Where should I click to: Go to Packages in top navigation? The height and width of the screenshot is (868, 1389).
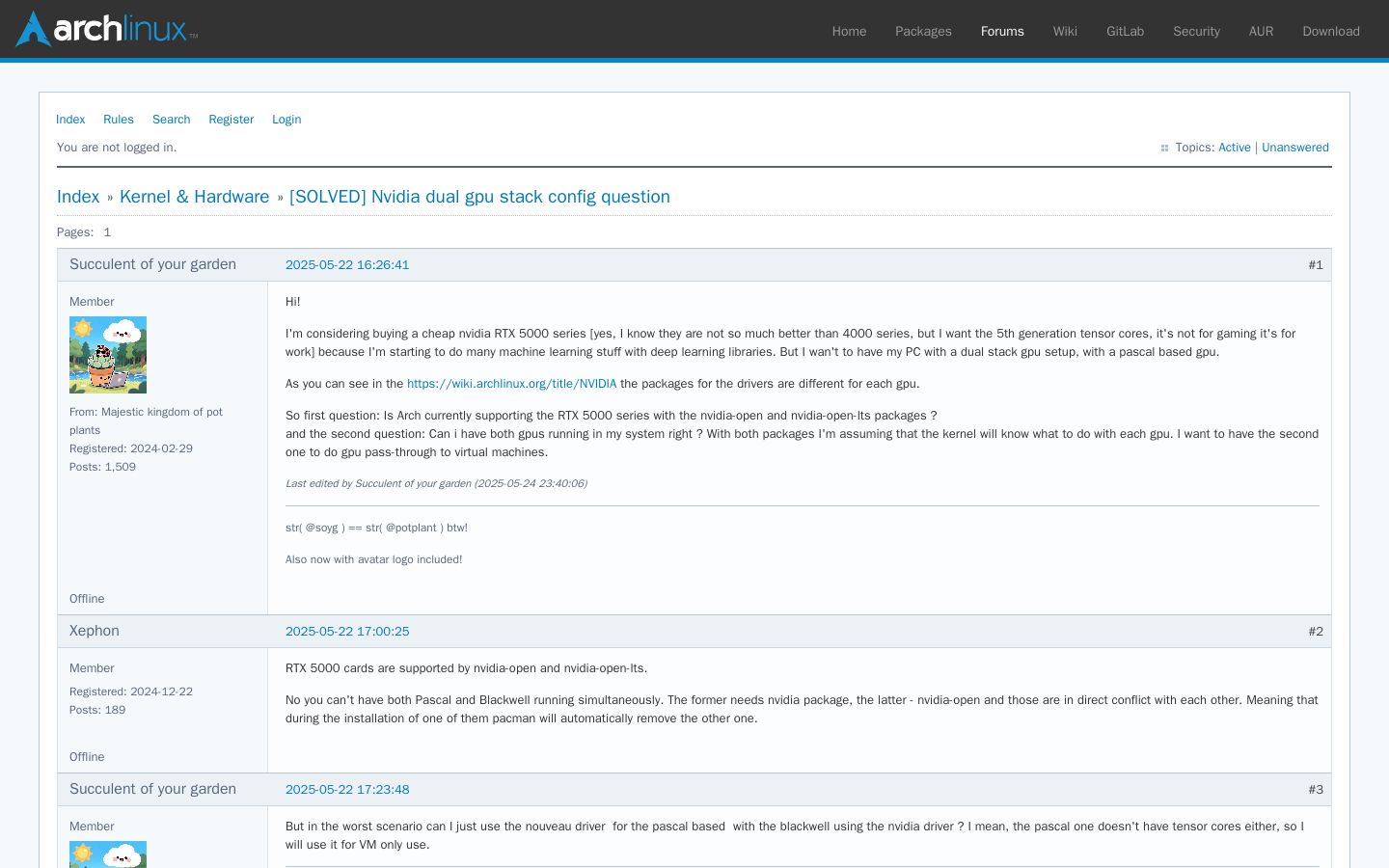tap(923, 31)
